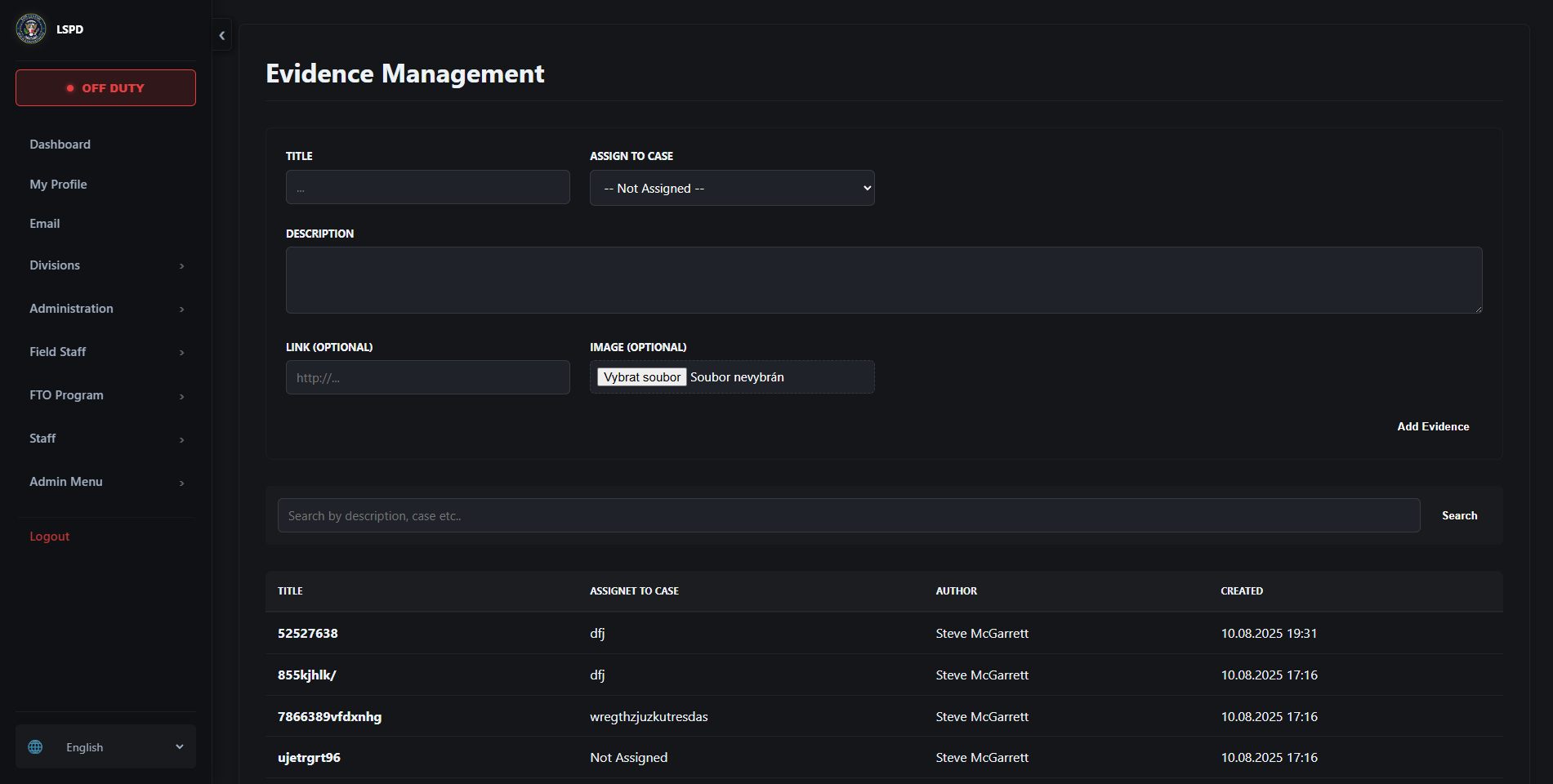Click Steve McGarrett in 7866389vfdxnhg row
This screenshot has width=1553, height=784.
click(982, 717)
